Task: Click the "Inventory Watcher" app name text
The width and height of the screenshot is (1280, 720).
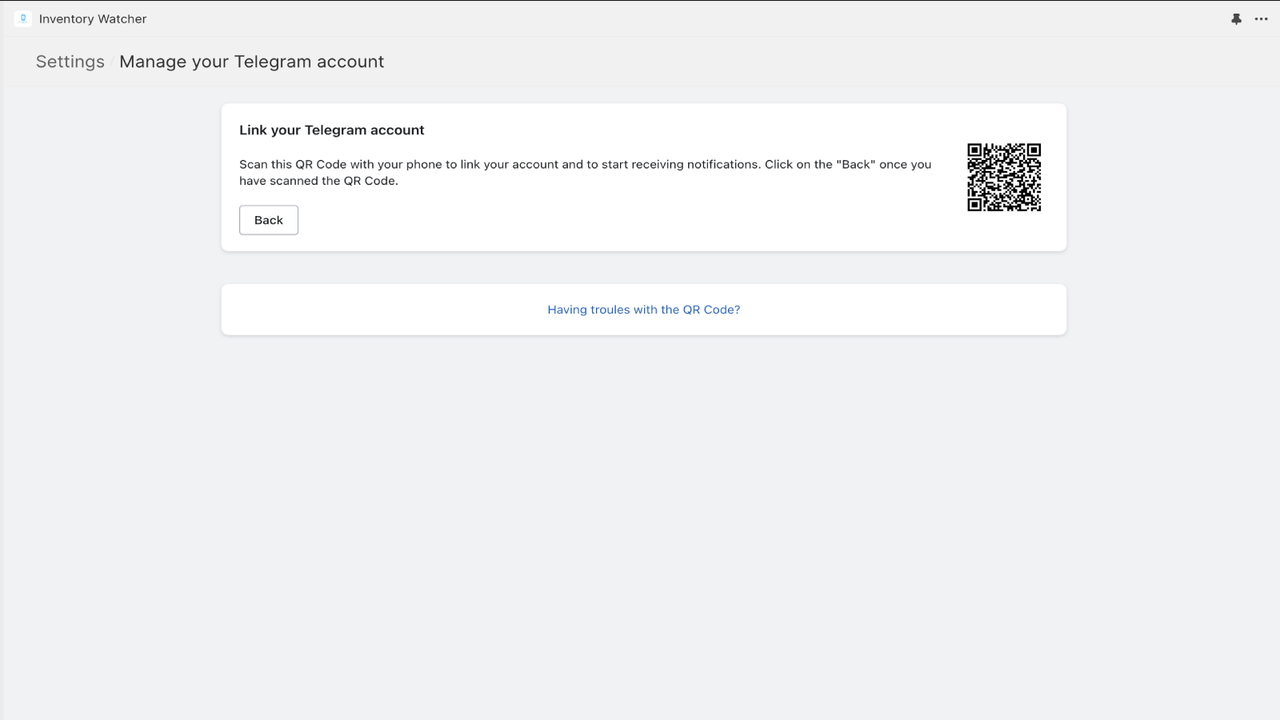Action: tap(93, 19)
